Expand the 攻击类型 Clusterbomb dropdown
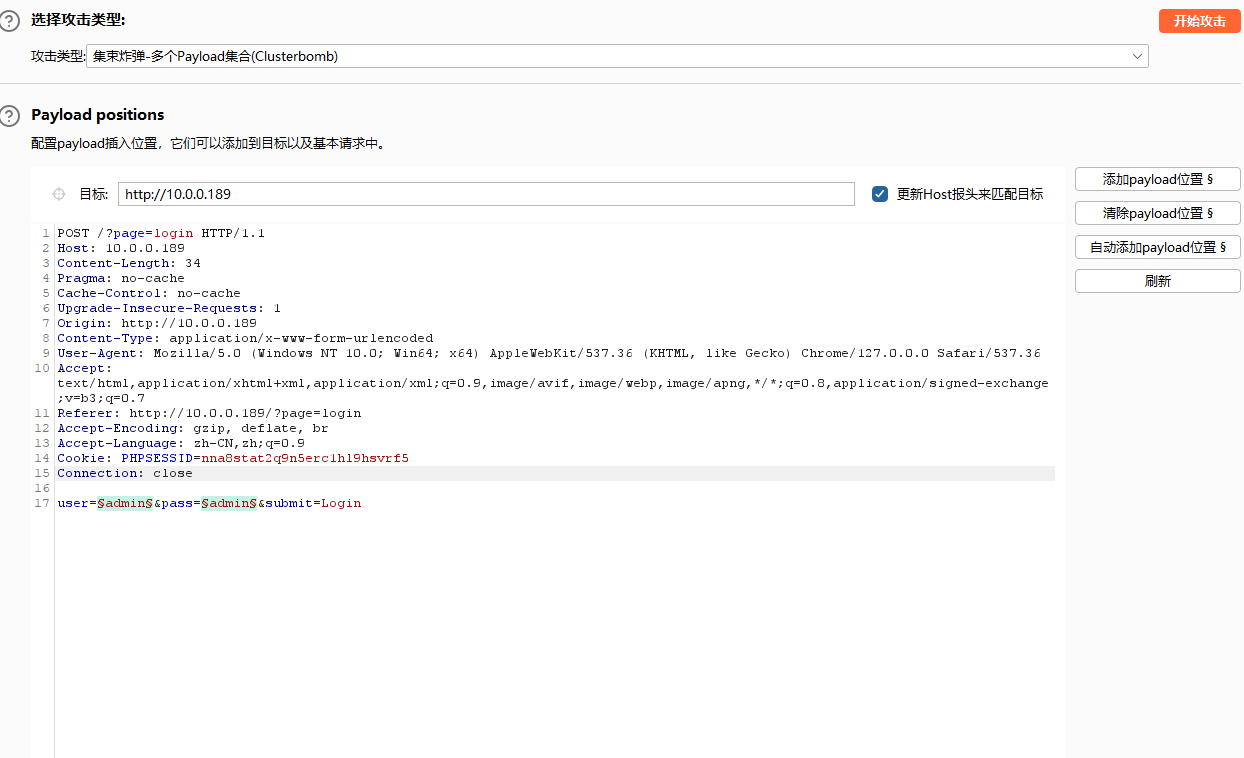1244x758 pixels. (1137, 57)
